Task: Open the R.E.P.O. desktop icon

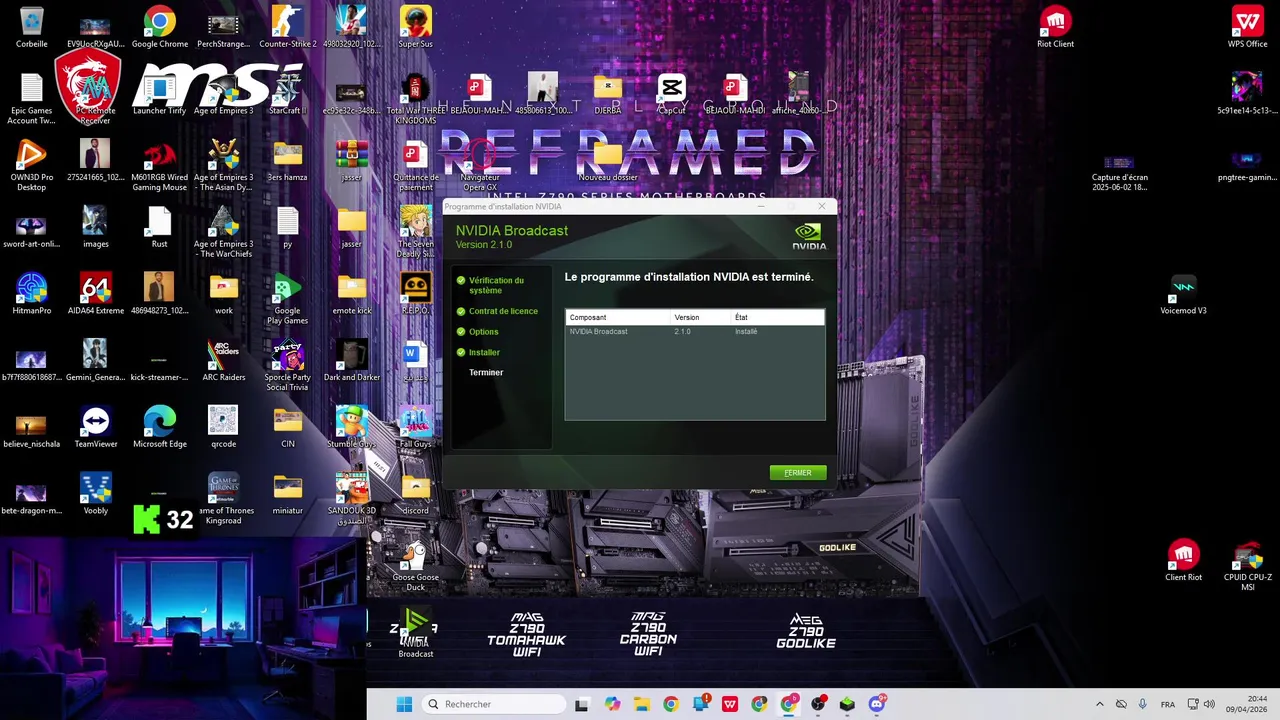Action: [416, 295]
